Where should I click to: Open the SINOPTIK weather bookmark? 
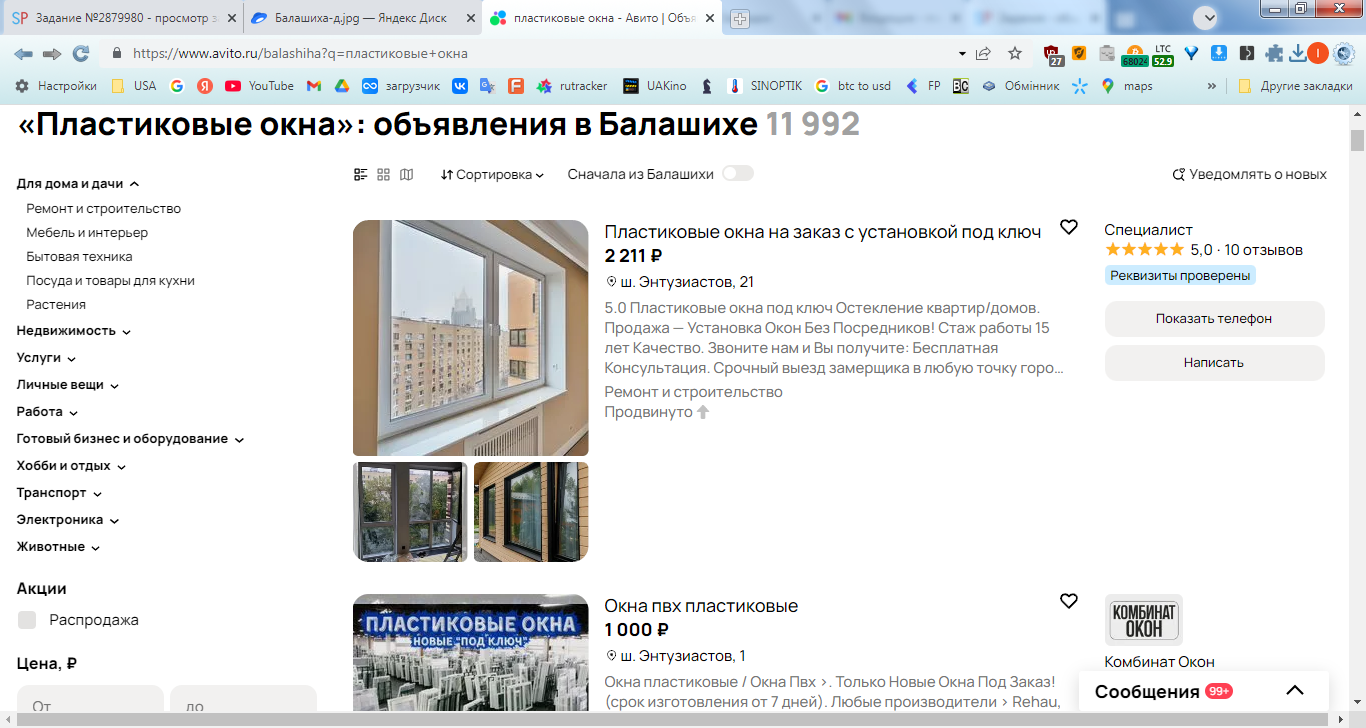[765, 86]
